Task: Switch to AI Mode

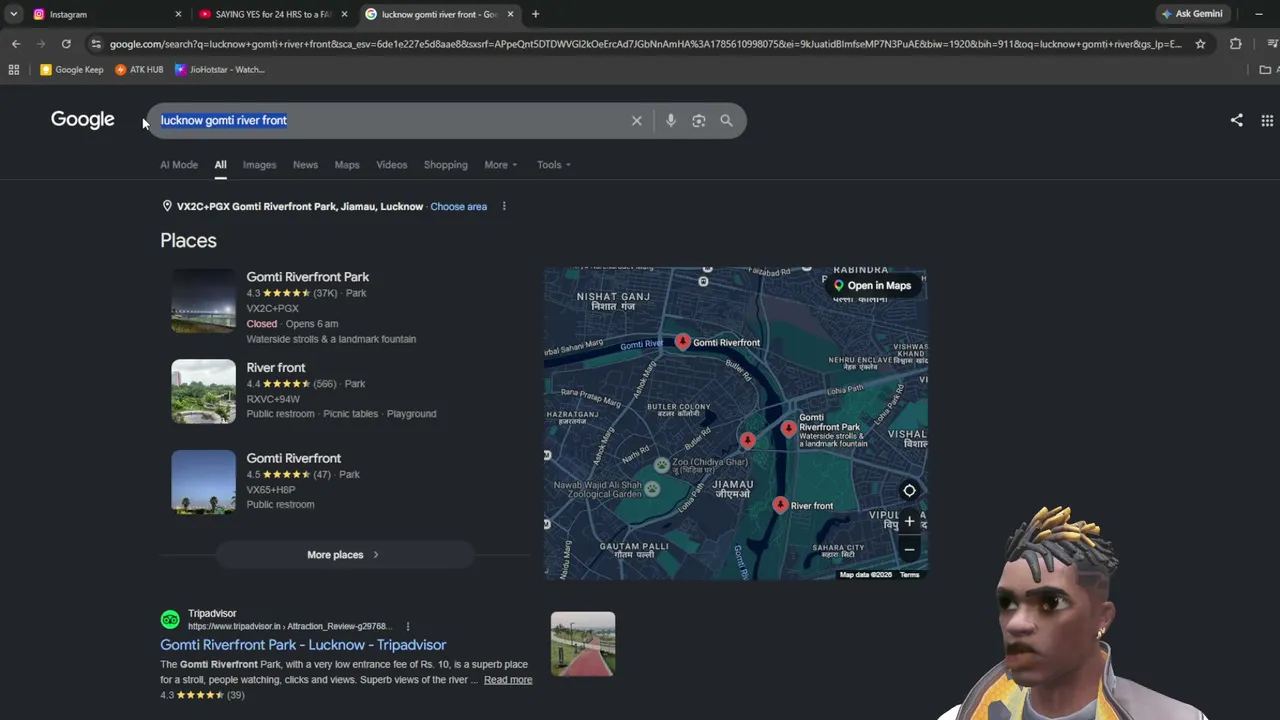Action: [x=179, y=165]
